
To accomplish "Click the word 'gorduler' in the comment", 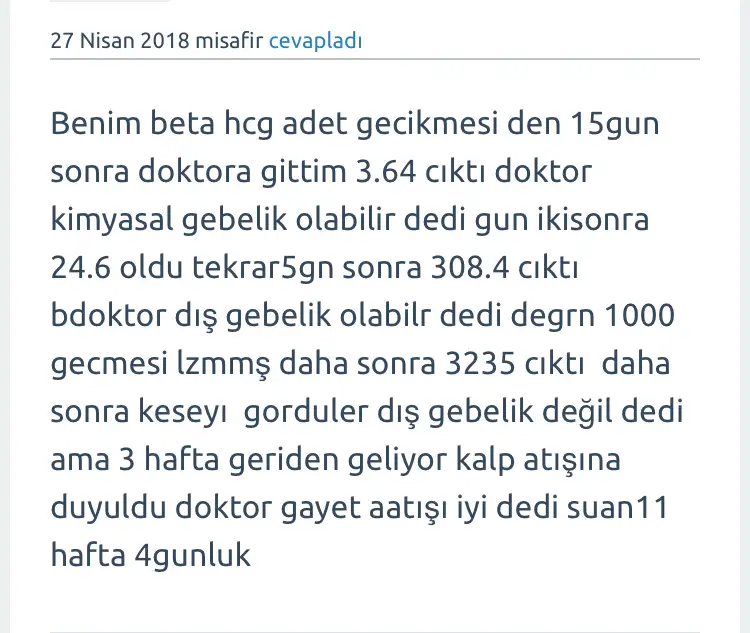I will click(x=306, y=412).
